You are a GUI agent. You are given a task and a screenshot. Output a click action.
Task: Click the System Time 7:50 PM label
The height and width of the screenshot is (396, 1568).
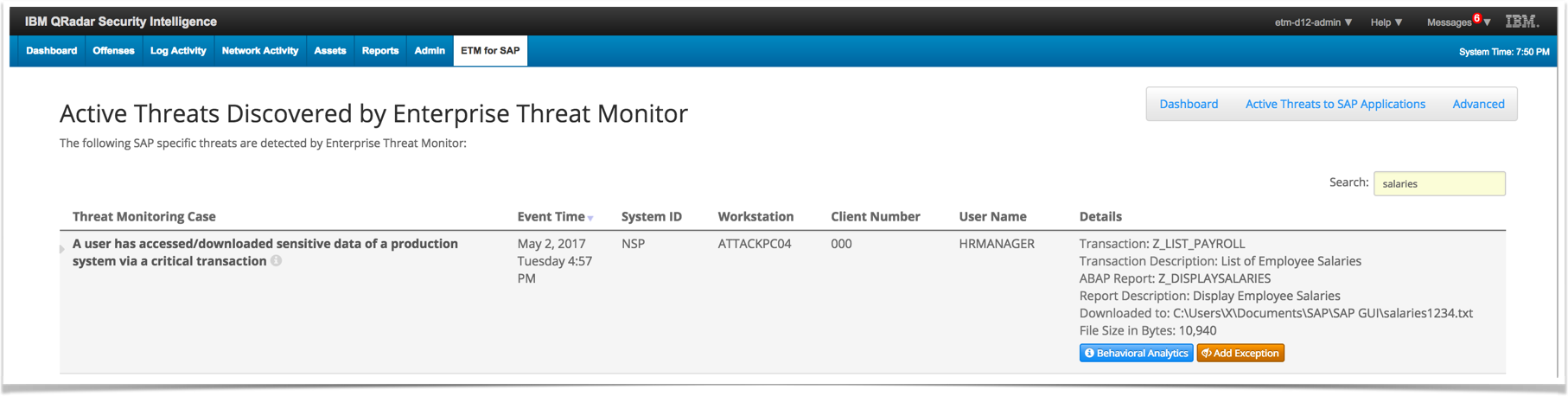coord(1504,52)
